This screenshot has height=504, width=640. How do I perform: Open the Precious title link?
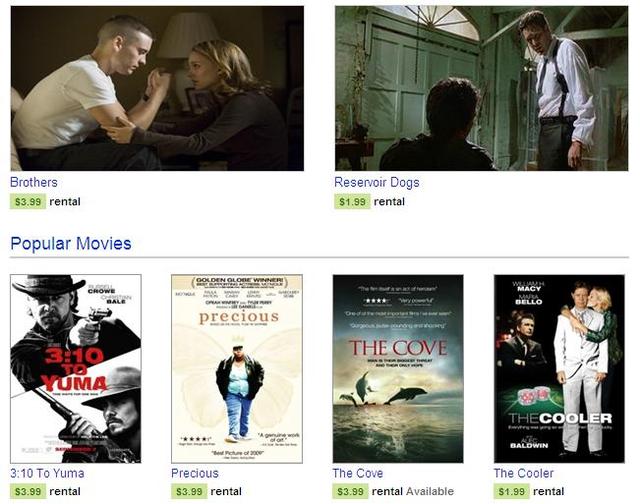click(x=195, y=473)
